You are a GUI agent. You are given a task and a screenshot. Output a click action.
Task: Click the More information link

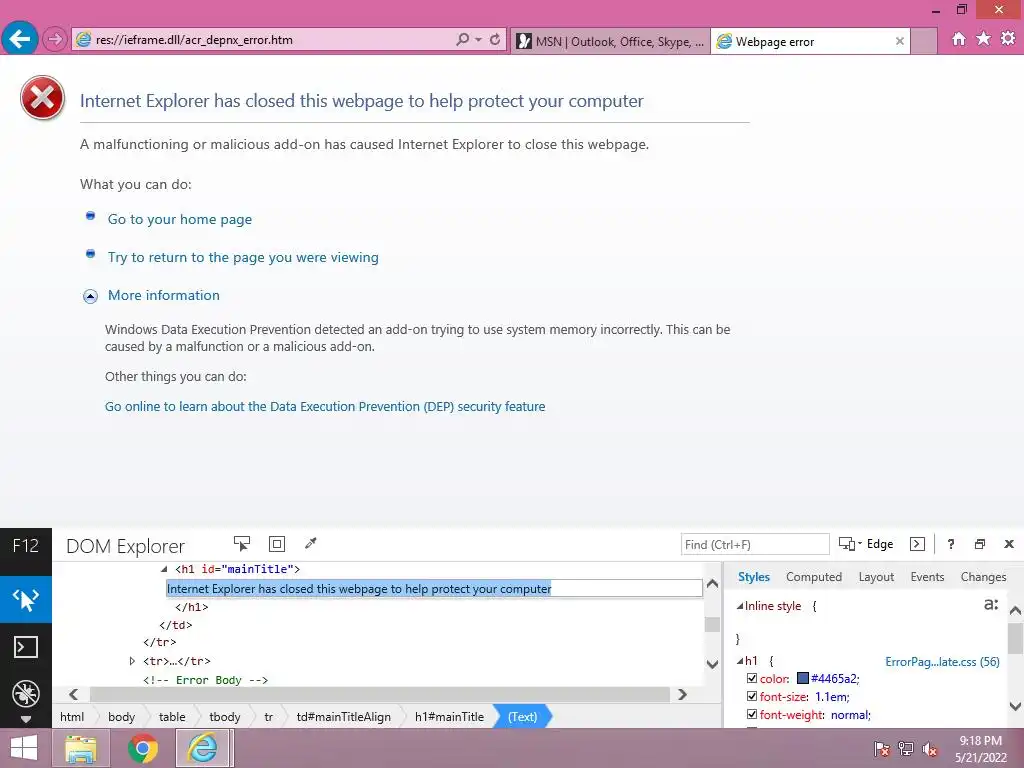[x=163, y=295]
